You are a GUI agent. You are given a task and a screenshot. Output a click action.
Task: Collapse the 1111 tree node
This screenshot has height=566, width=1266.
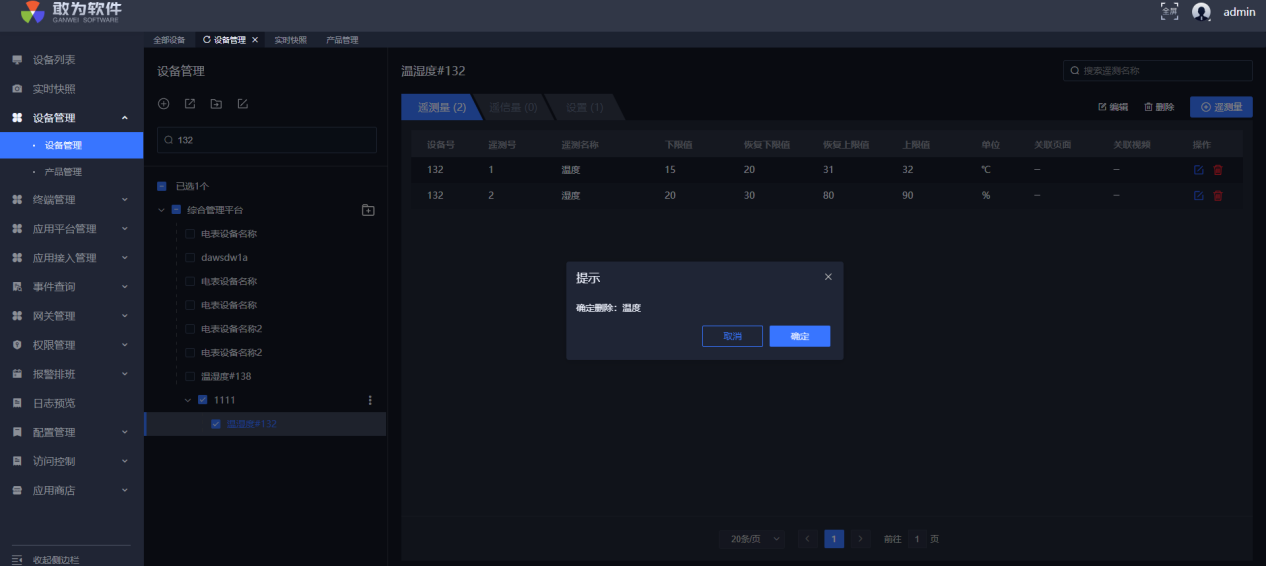tap(188, 400)
